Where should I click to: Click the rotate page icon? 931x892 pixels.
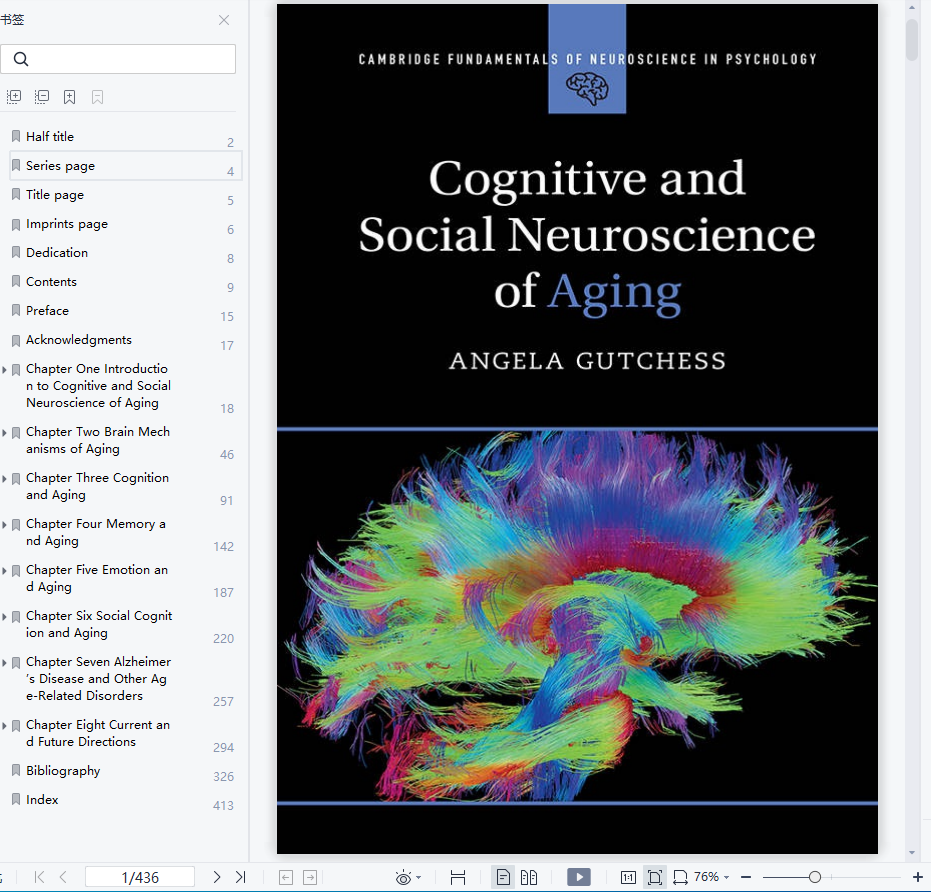click(680, 877)
